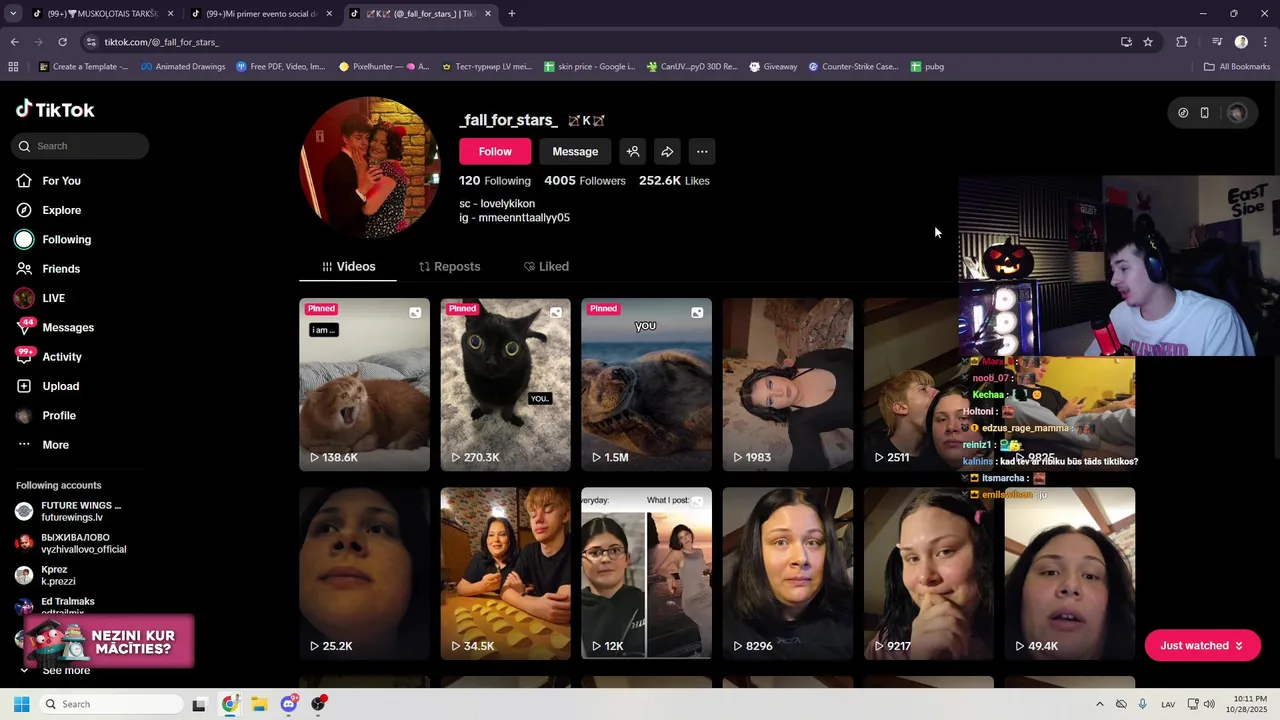Click the add-friend person icon

tap(633, 152)
